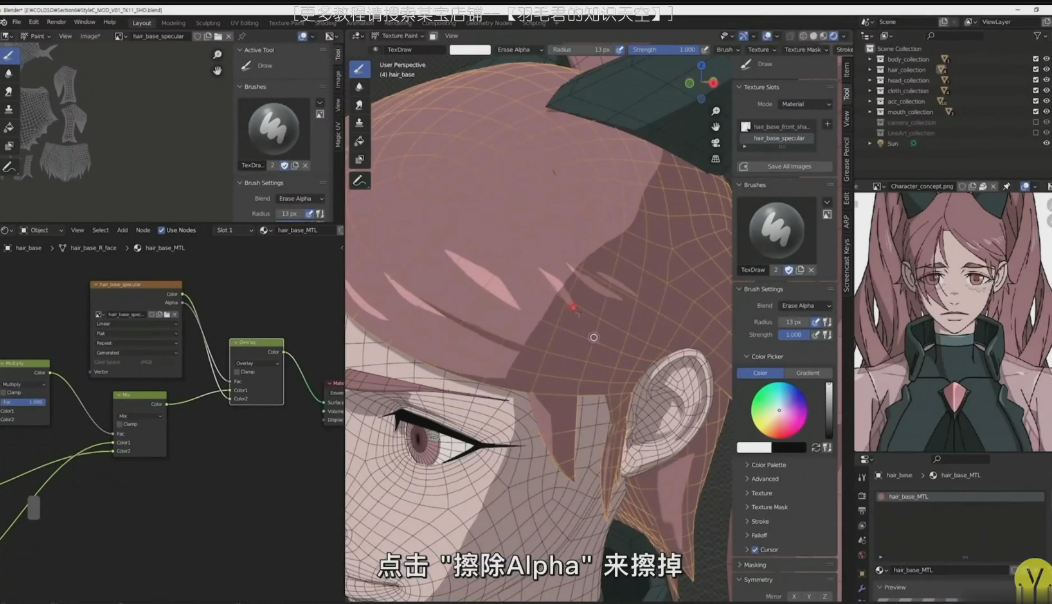Exclude body_collection with its checkbox

coord(1036,59)
